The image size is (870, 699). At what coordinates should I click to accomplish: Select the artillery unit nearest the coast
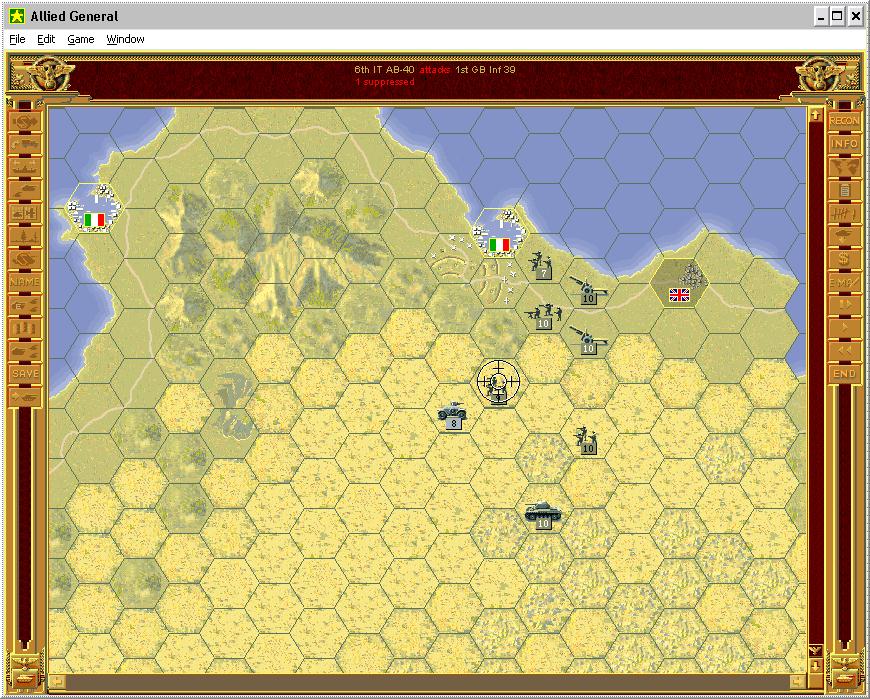tap(588, 290)
